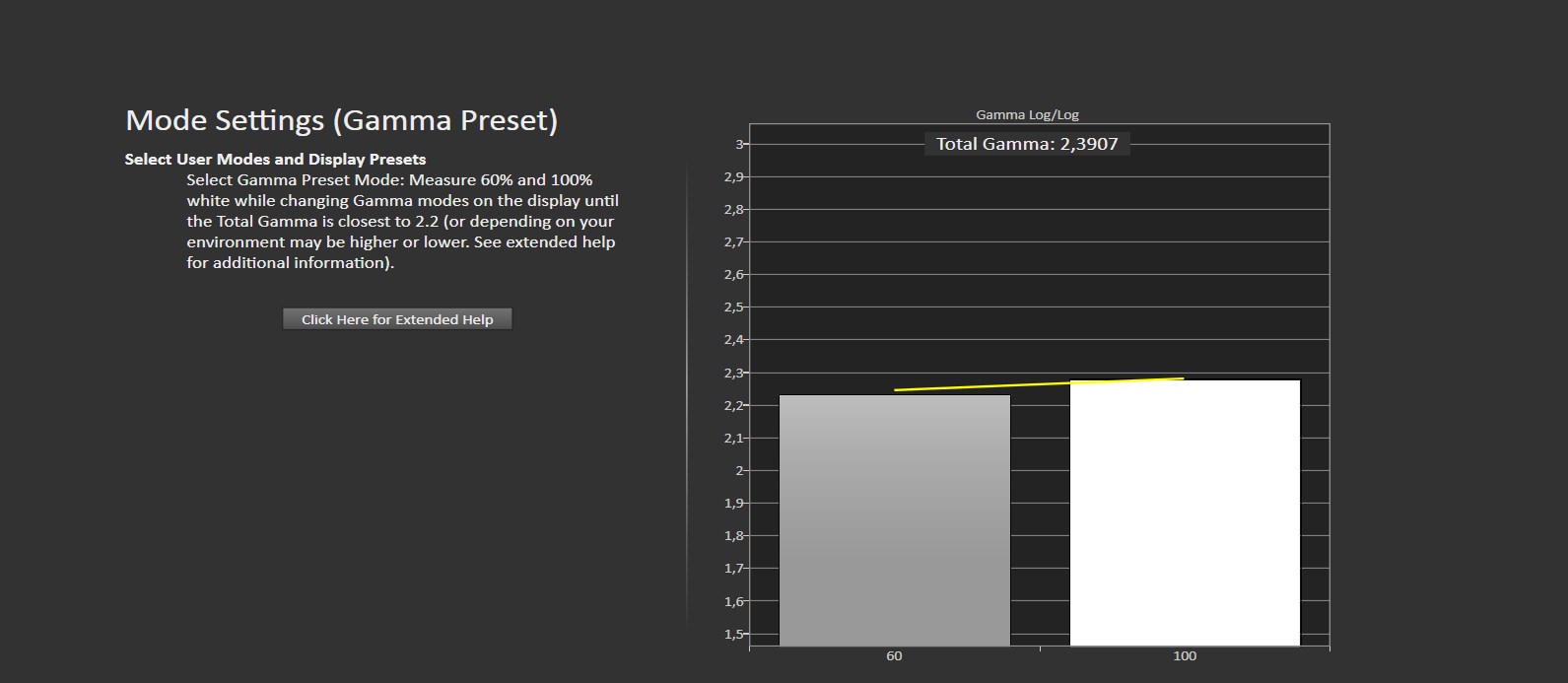Image resolution: width=1568 pixels, height=683 pixels.
Task: Click the 1,8 value on y-axis
Action: [734, 535]
